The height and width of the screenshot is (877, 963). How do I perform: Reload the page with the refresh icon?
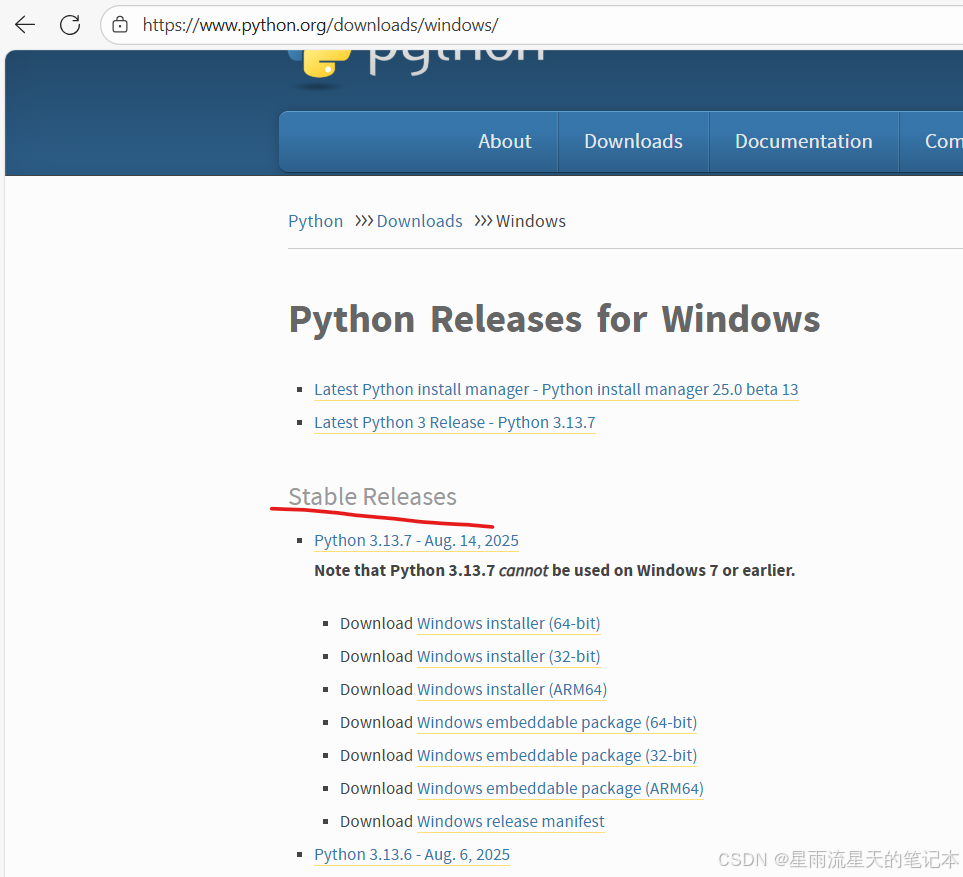(x=70, y=25)
